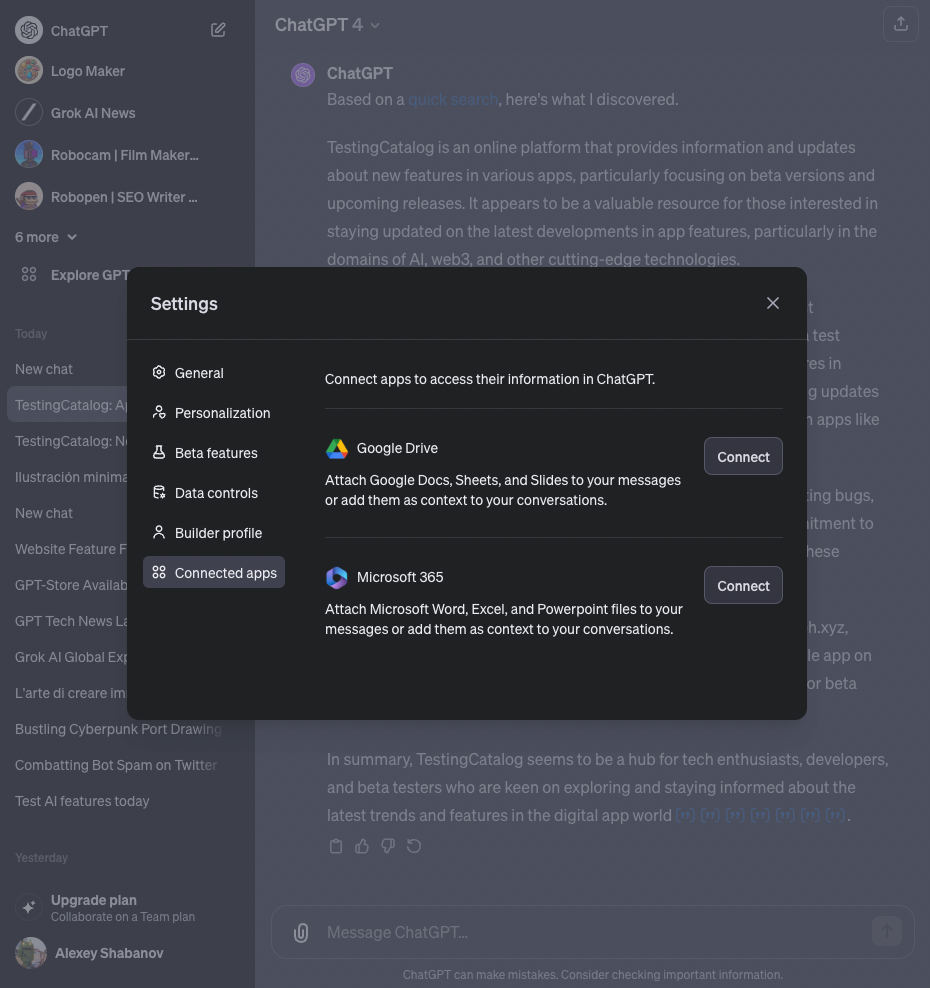Open chat Website Feature
Viewport: 930px width, 988px height.
(71, 549)
